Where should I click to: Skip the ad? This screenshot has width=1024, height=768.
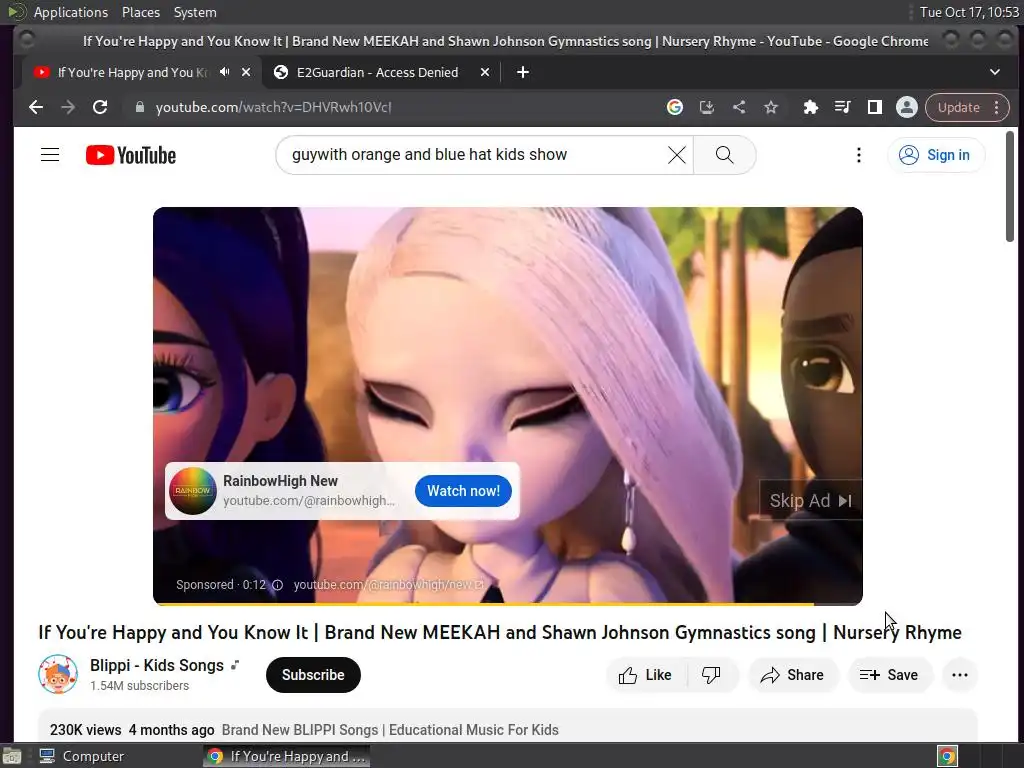[x=810, y=500]
